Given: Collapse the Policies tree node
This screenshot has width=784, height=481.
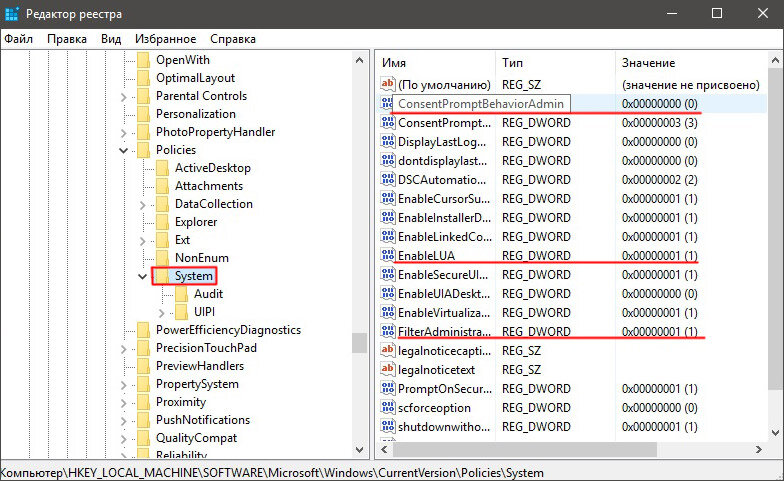Looking at the screenshot, I should click(124, 150).
